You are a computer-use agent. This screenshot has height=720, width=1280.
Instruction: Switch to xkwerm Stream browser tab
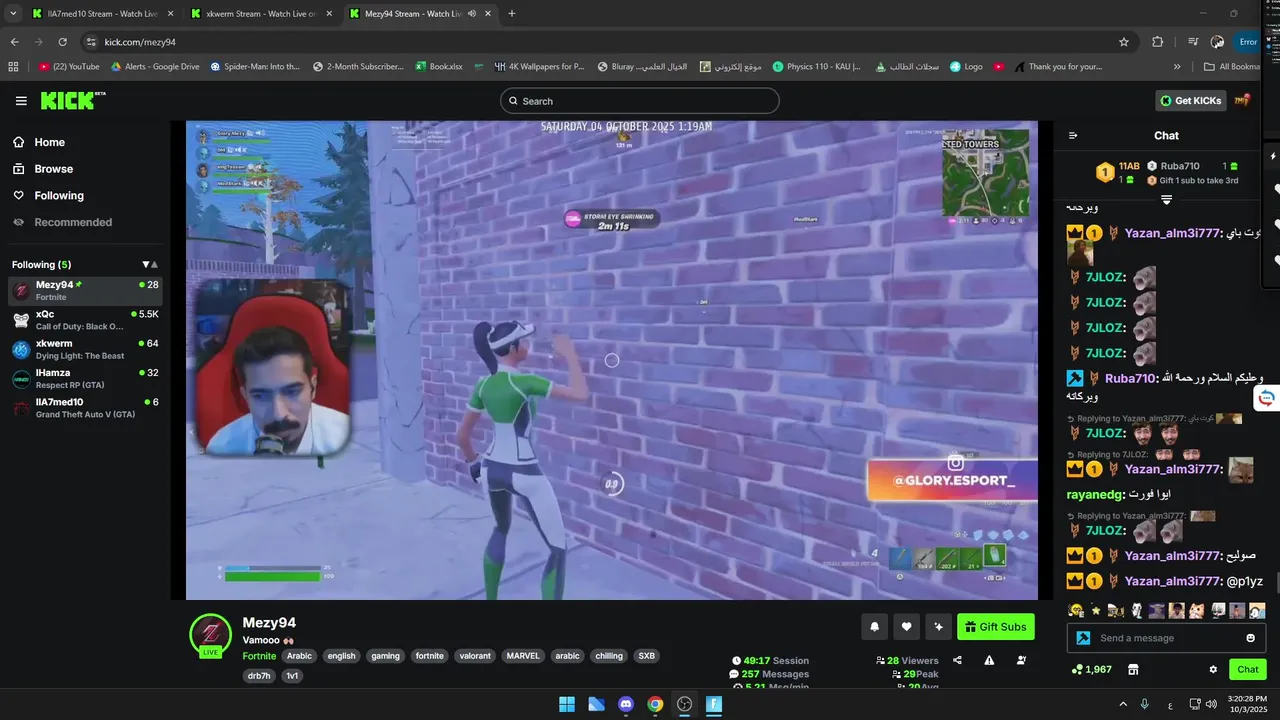coord(261,14)
